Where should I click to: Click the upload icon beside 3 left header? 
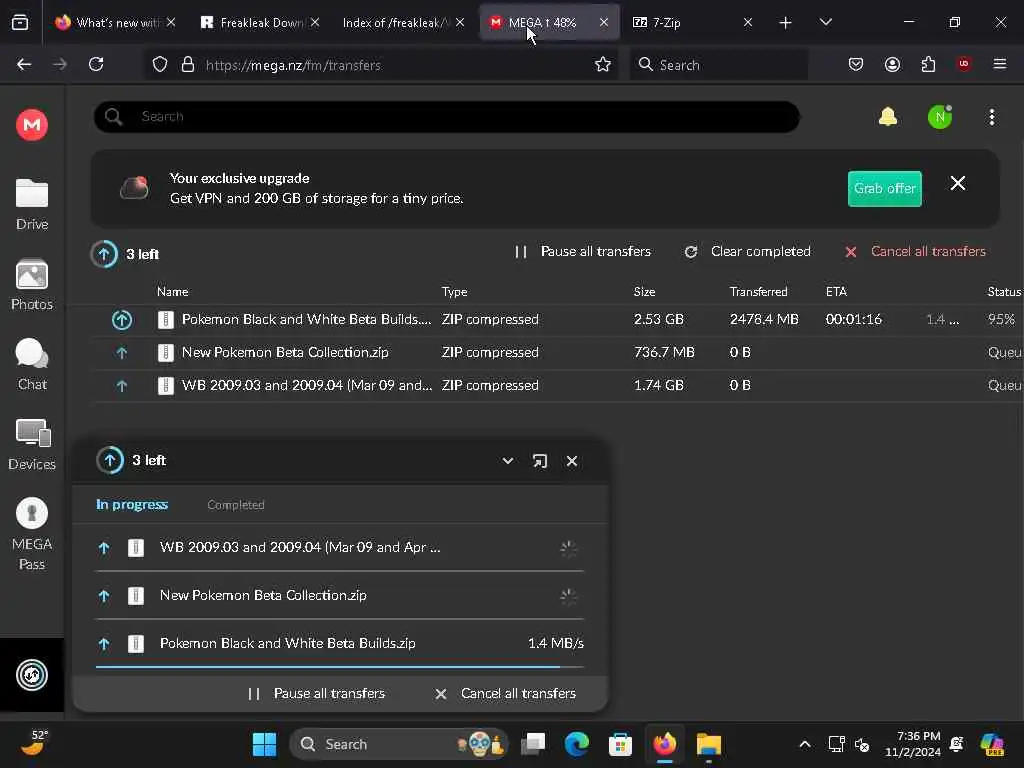[104, 254]
